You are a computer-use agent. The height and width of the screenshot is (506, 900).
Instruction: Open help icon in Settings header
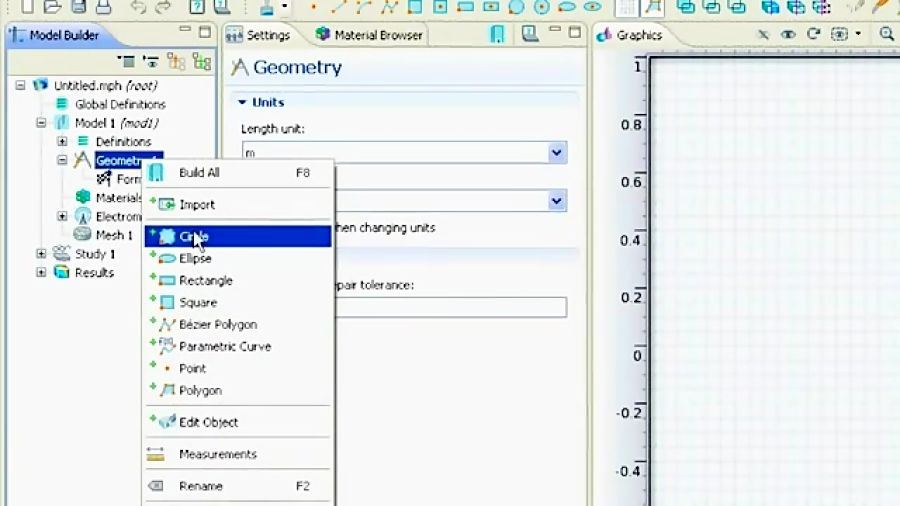(530, 34)
